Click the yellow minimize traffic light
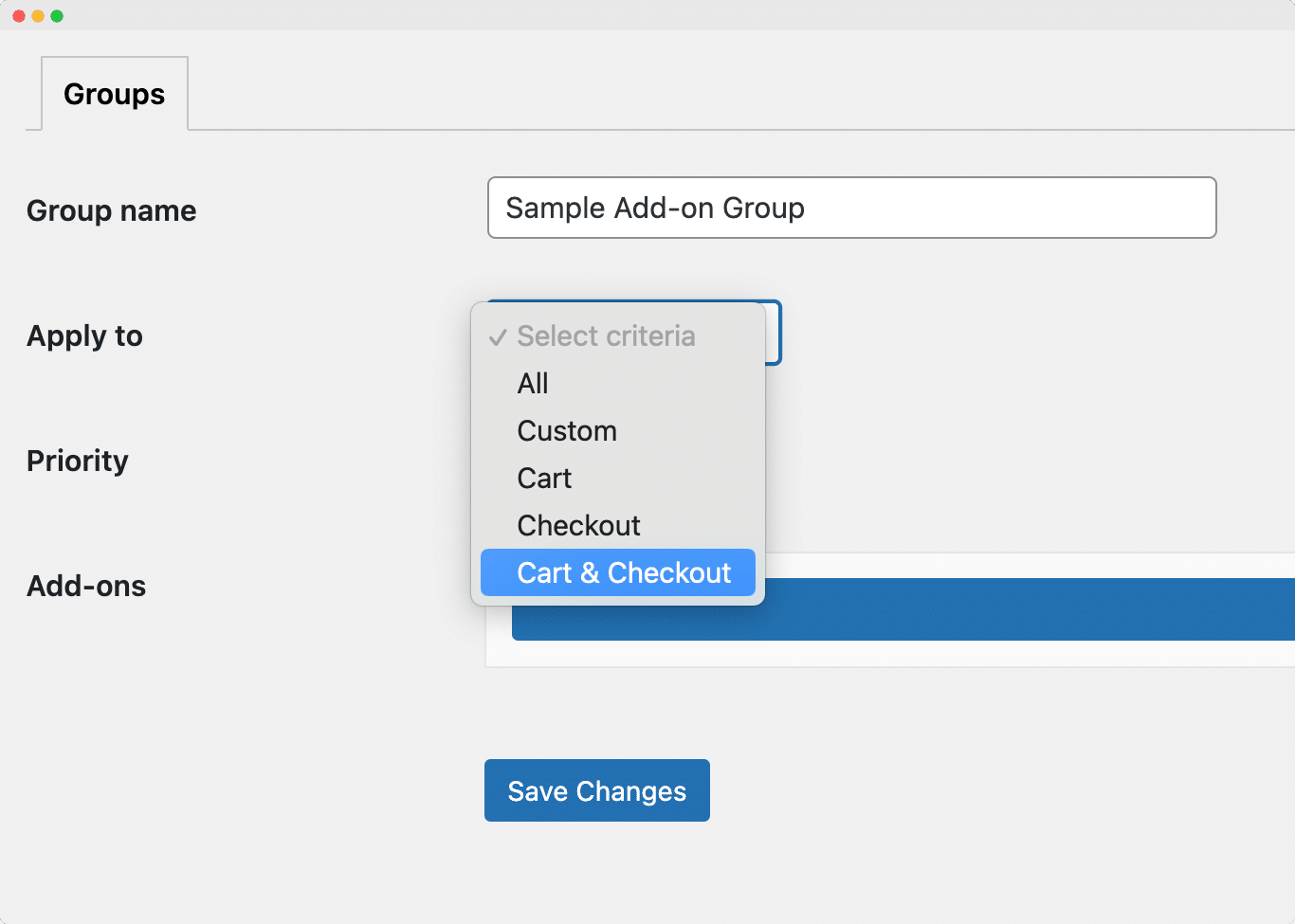 [x=38, y=15]
